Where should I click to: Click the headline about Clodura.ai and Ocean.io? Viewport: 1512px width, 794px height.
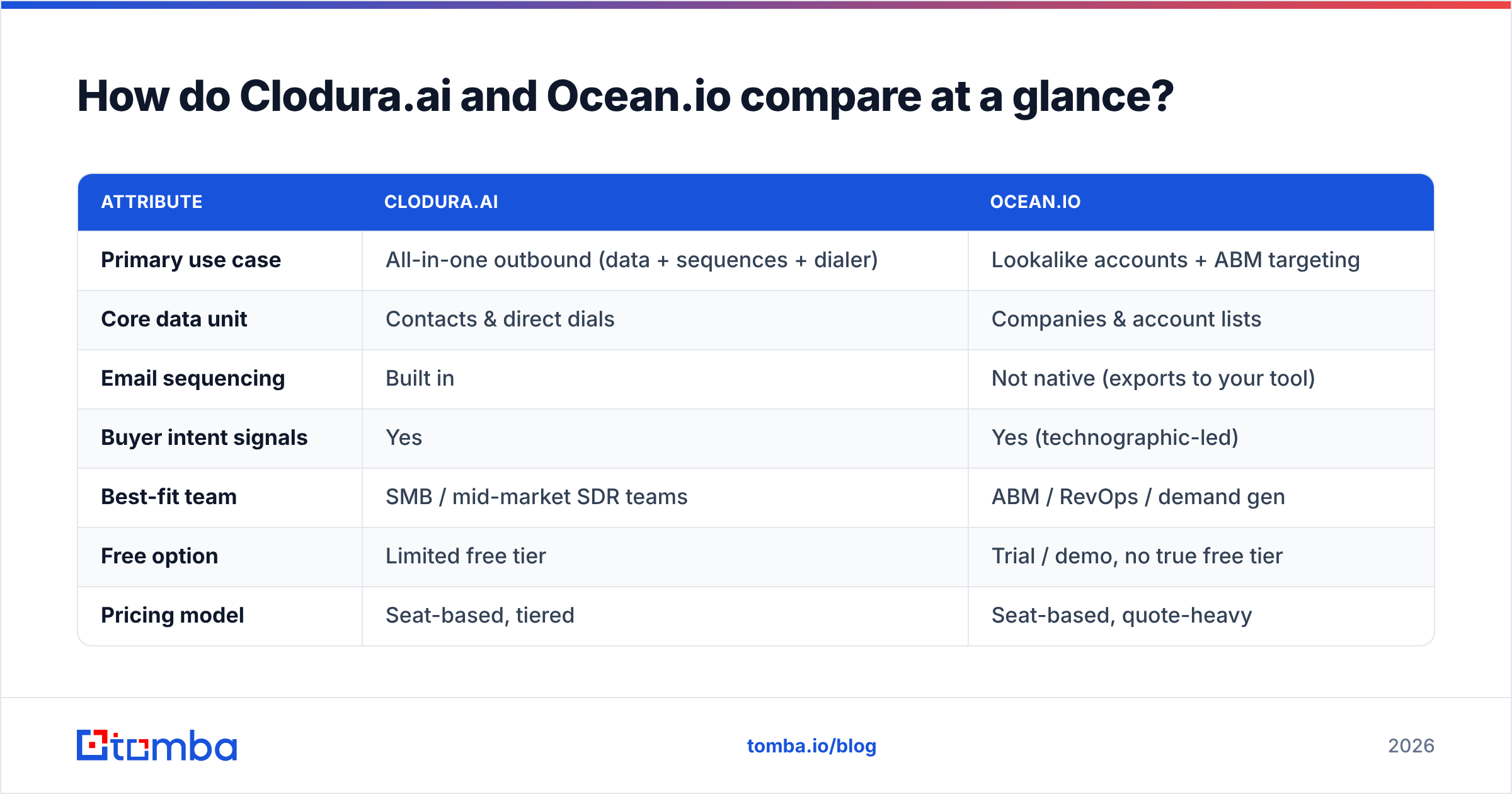[x=625, y=96]
